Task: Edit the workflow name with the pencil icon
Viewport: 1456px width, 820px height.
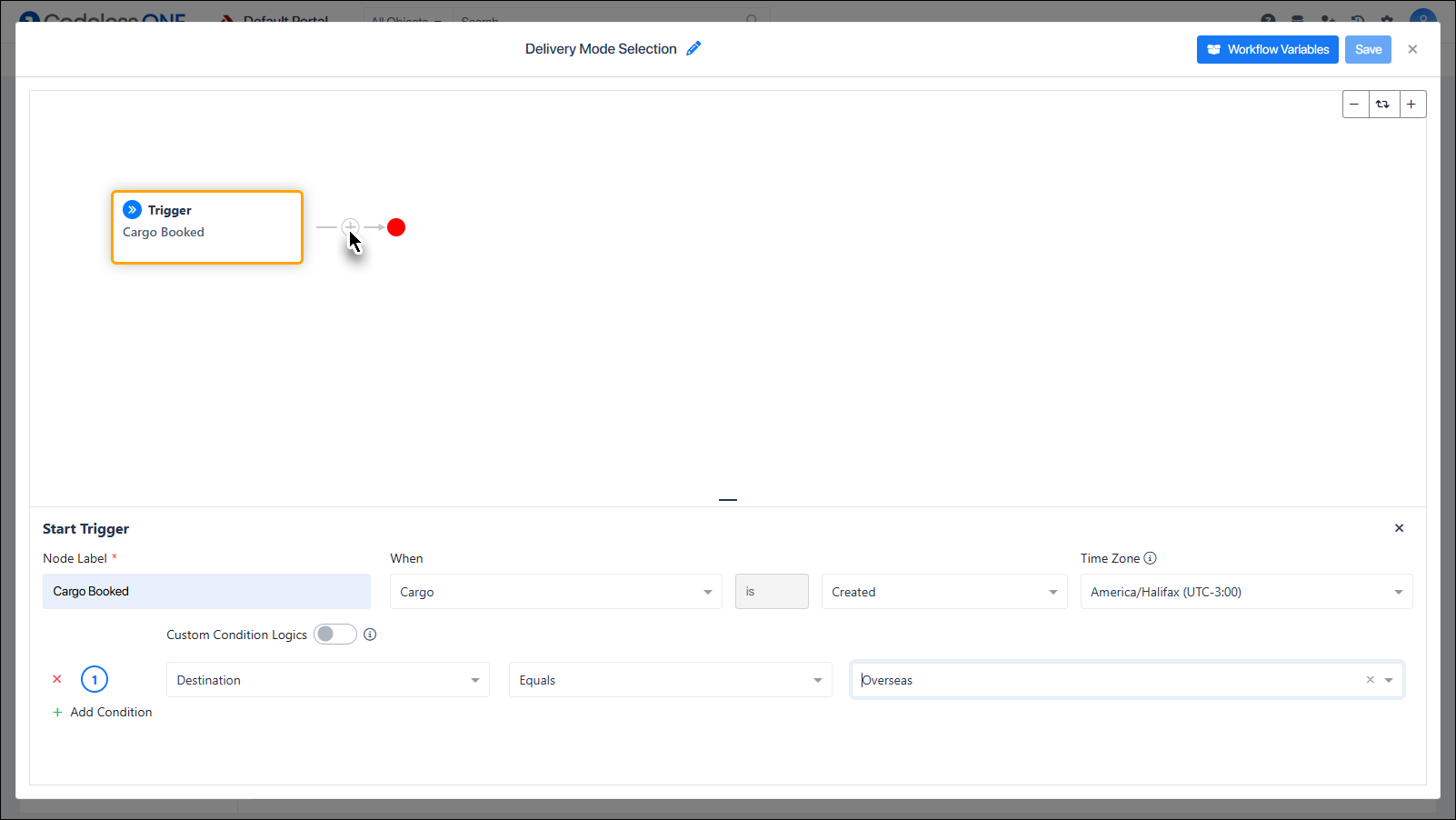Action: click(693, 49)
